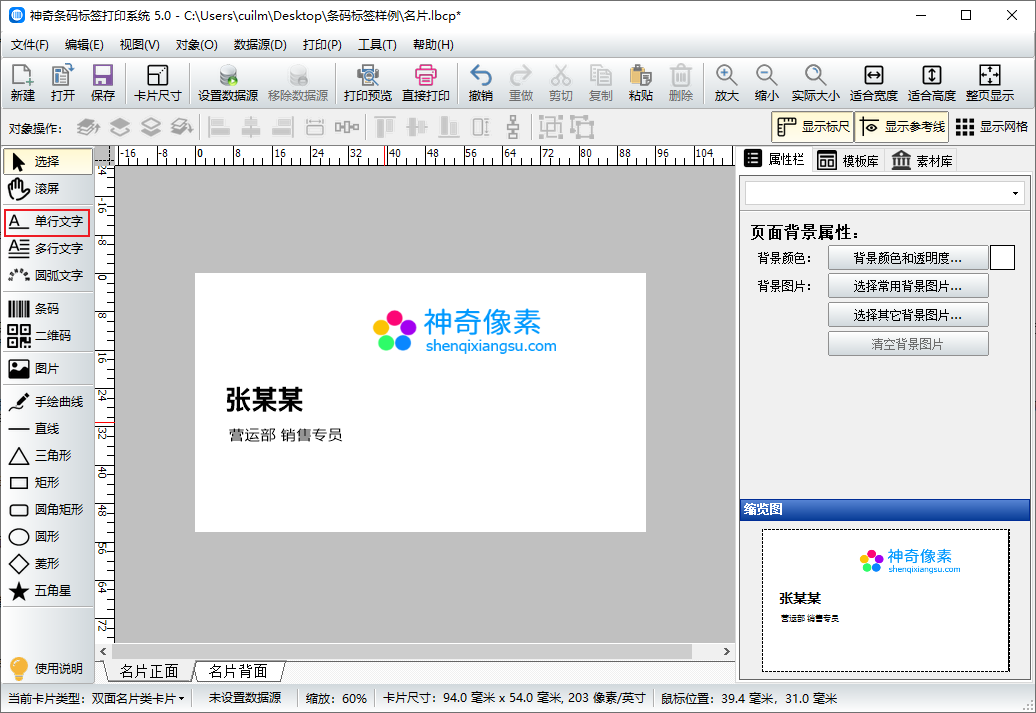Viewport: 1036px width, 713px height.
Task: Click 选择常用背景图片 button
Action: click(x=908, y=286)
